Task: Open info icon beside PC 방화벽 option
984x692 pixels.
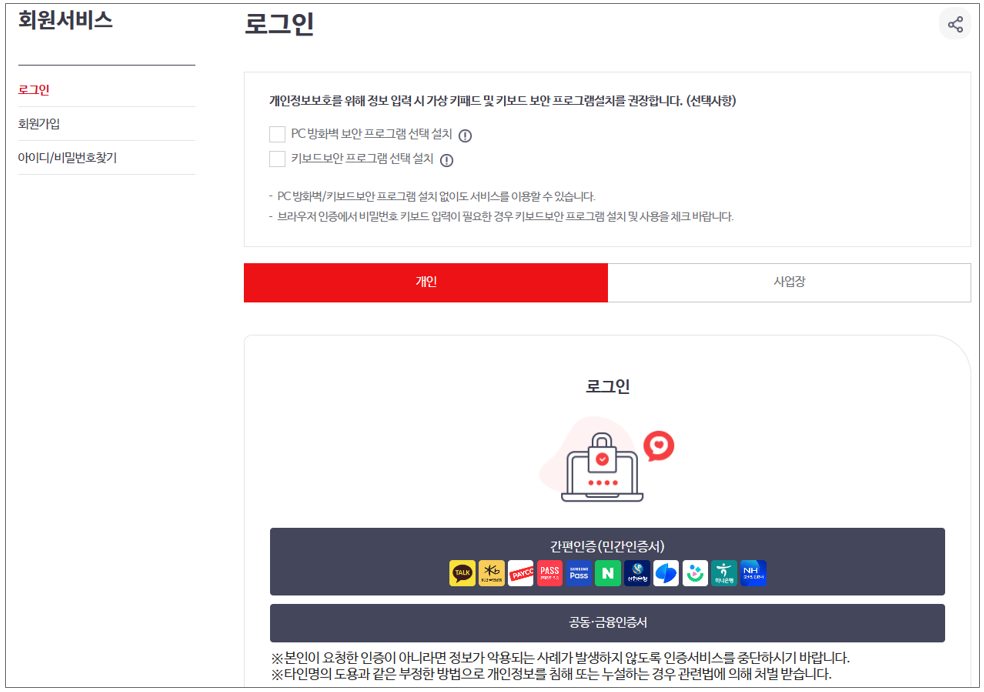Action: tap(465, 136)
